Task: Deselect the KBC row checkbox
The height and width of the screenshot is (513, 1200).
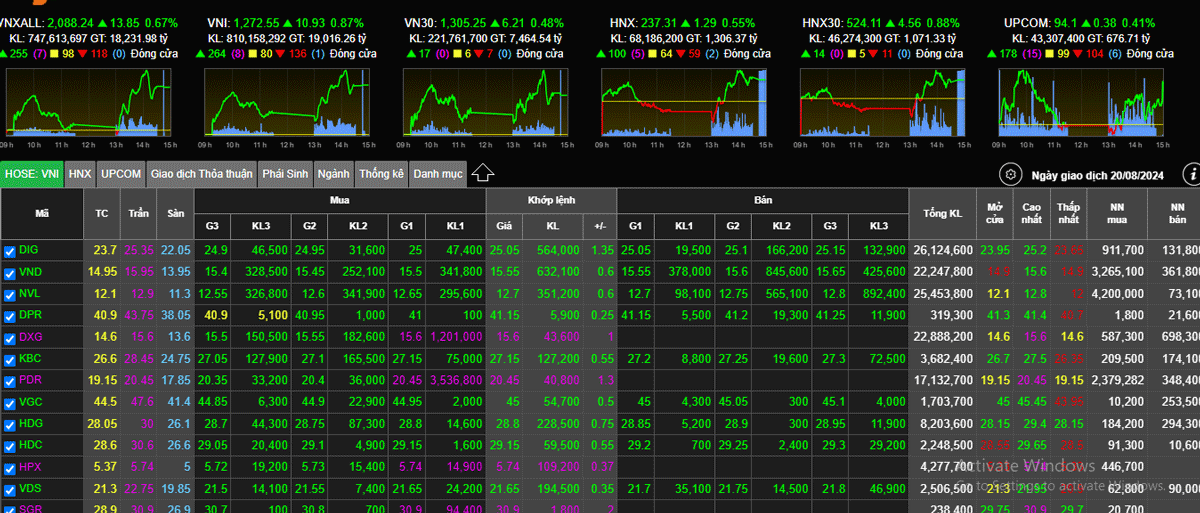Action: [9, 359]
